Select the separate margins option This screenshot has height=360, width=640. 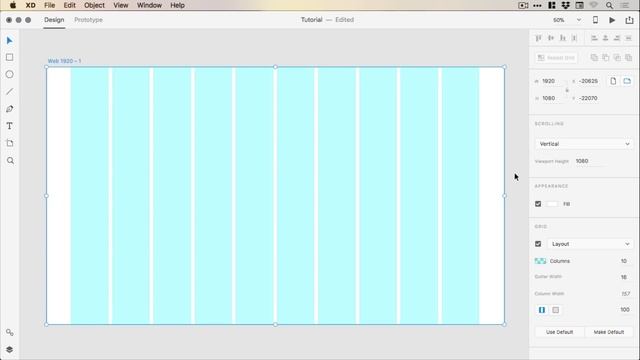[x=556, y=310]
